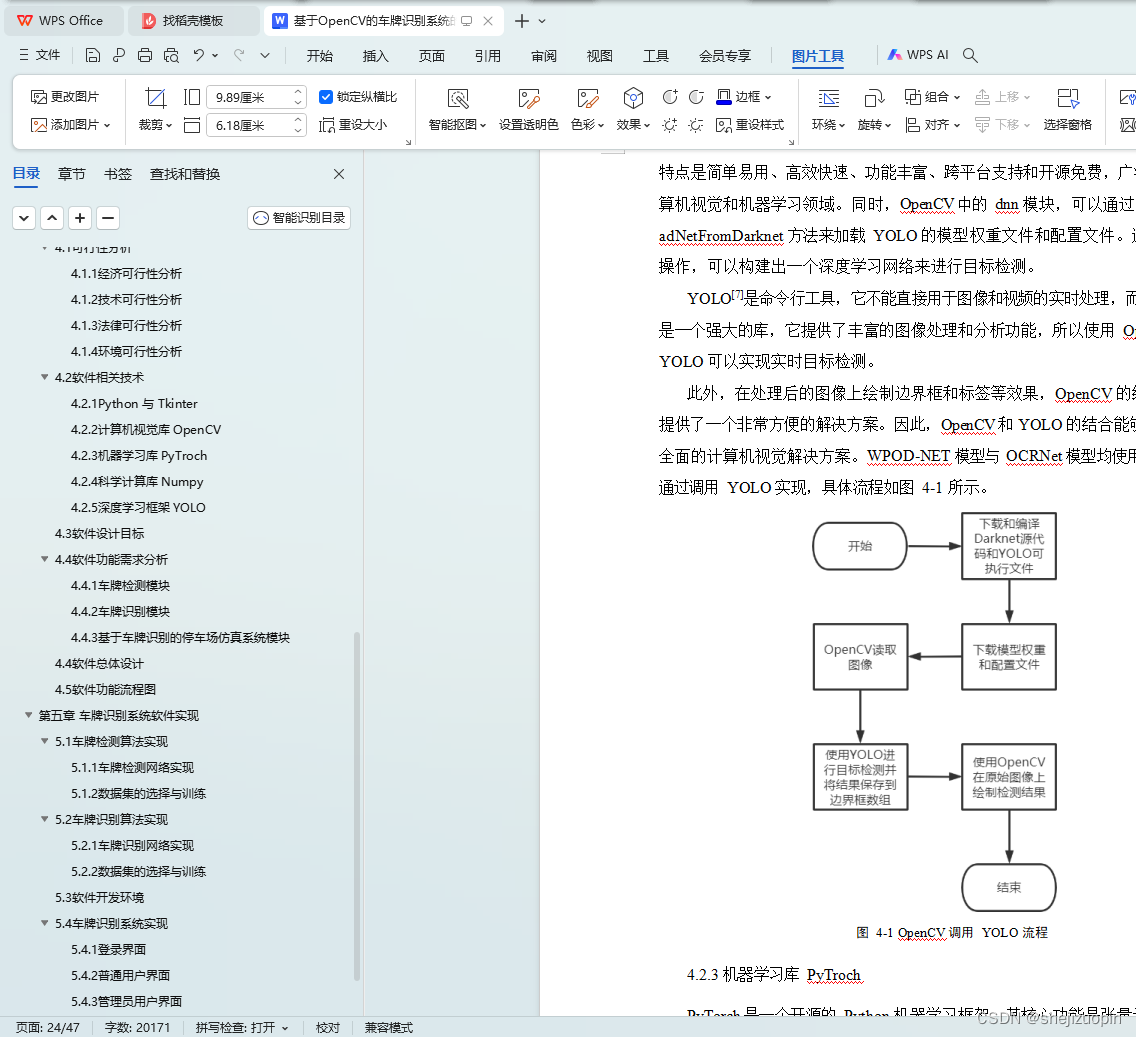Switch to the 开始 ribbon tab

tap(320, 56)
